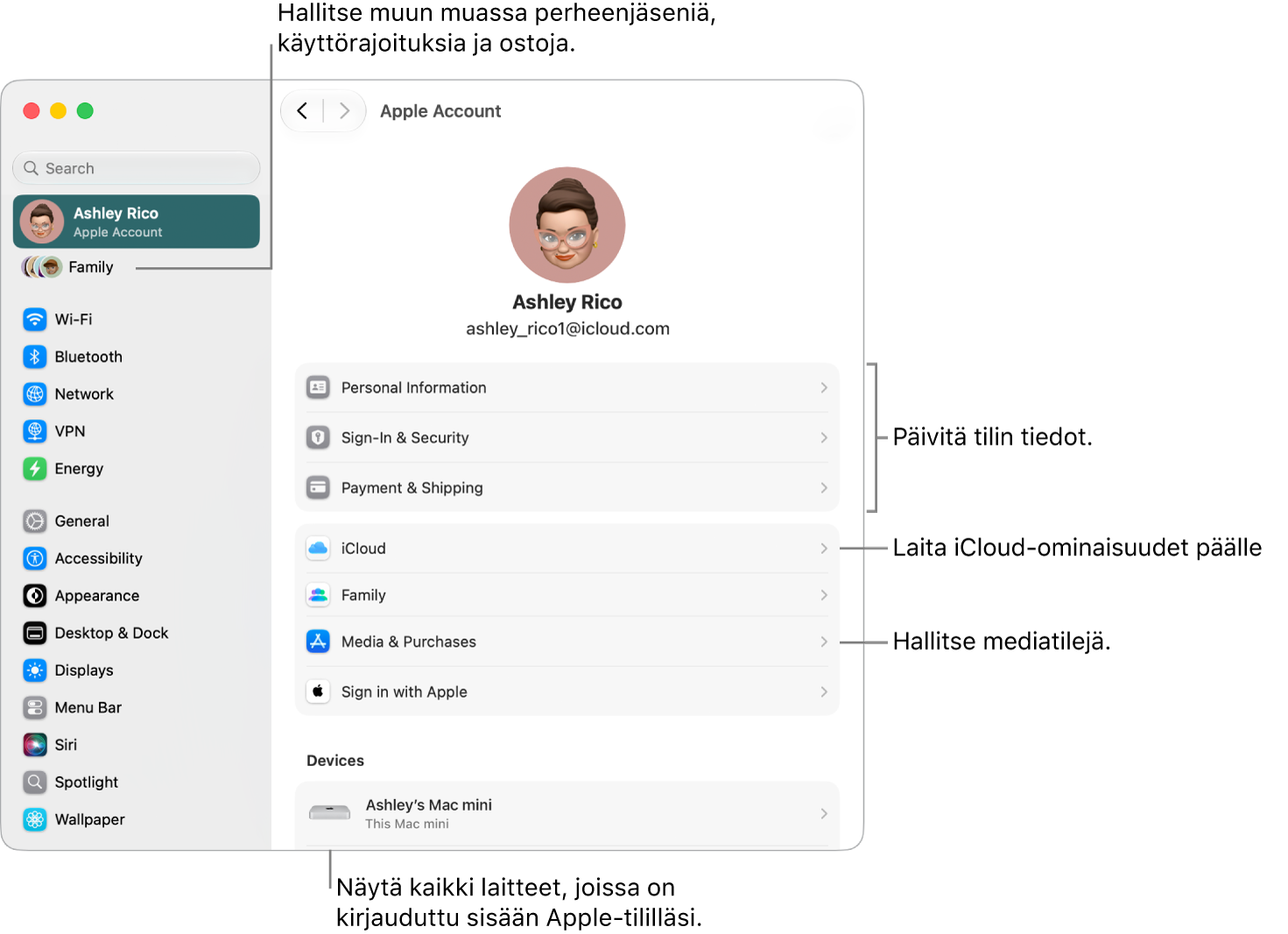Click the ashley_rico1@icloud.com email text
Screen dimensions: 1288x934
[x=567, y=329]
